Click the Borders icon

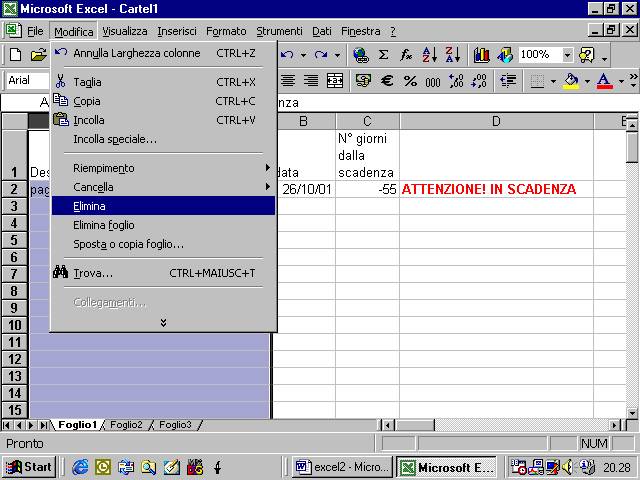(x=537, y=81)
